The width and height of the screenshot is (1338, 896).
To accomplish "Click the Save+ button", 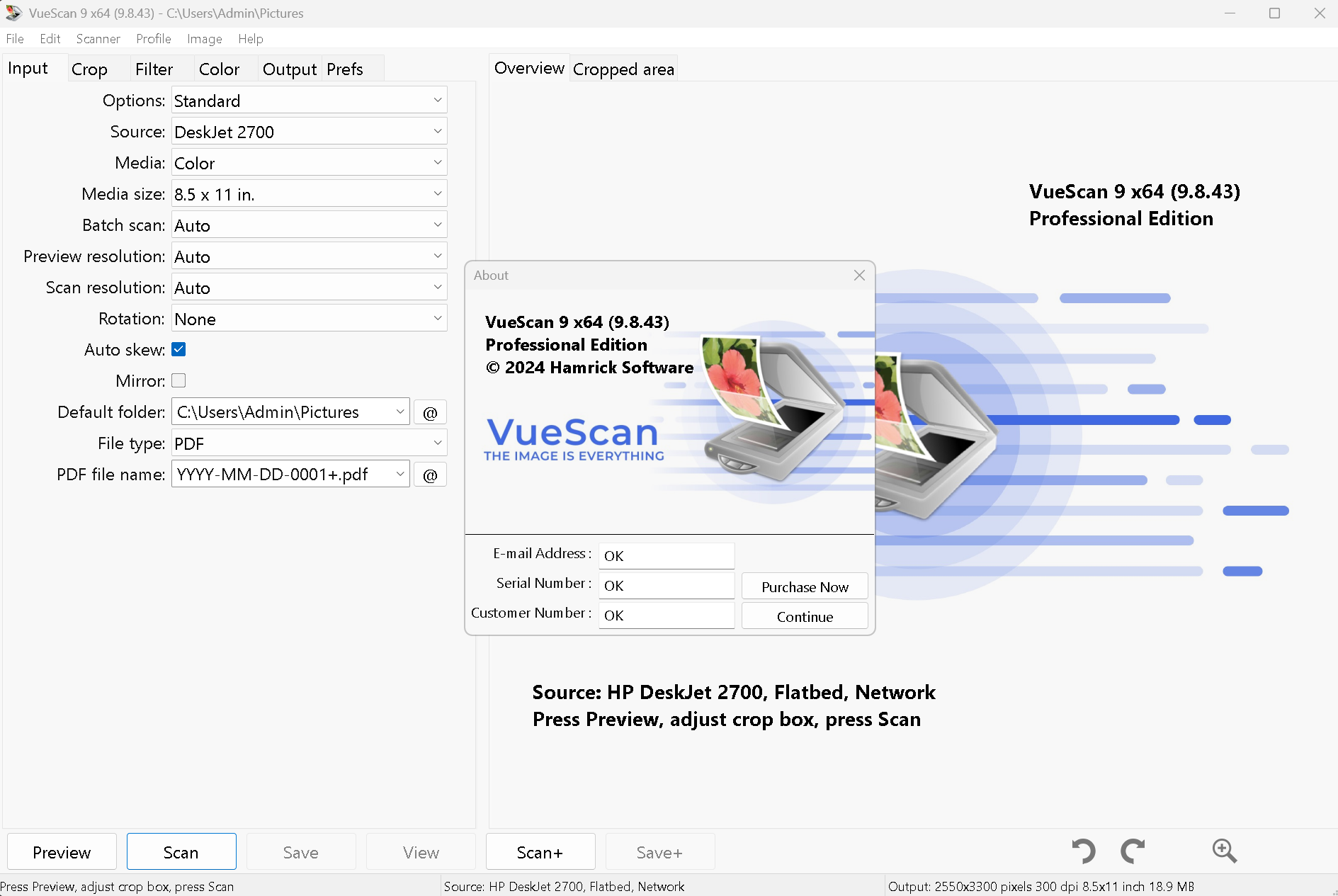I will (660, 852).
